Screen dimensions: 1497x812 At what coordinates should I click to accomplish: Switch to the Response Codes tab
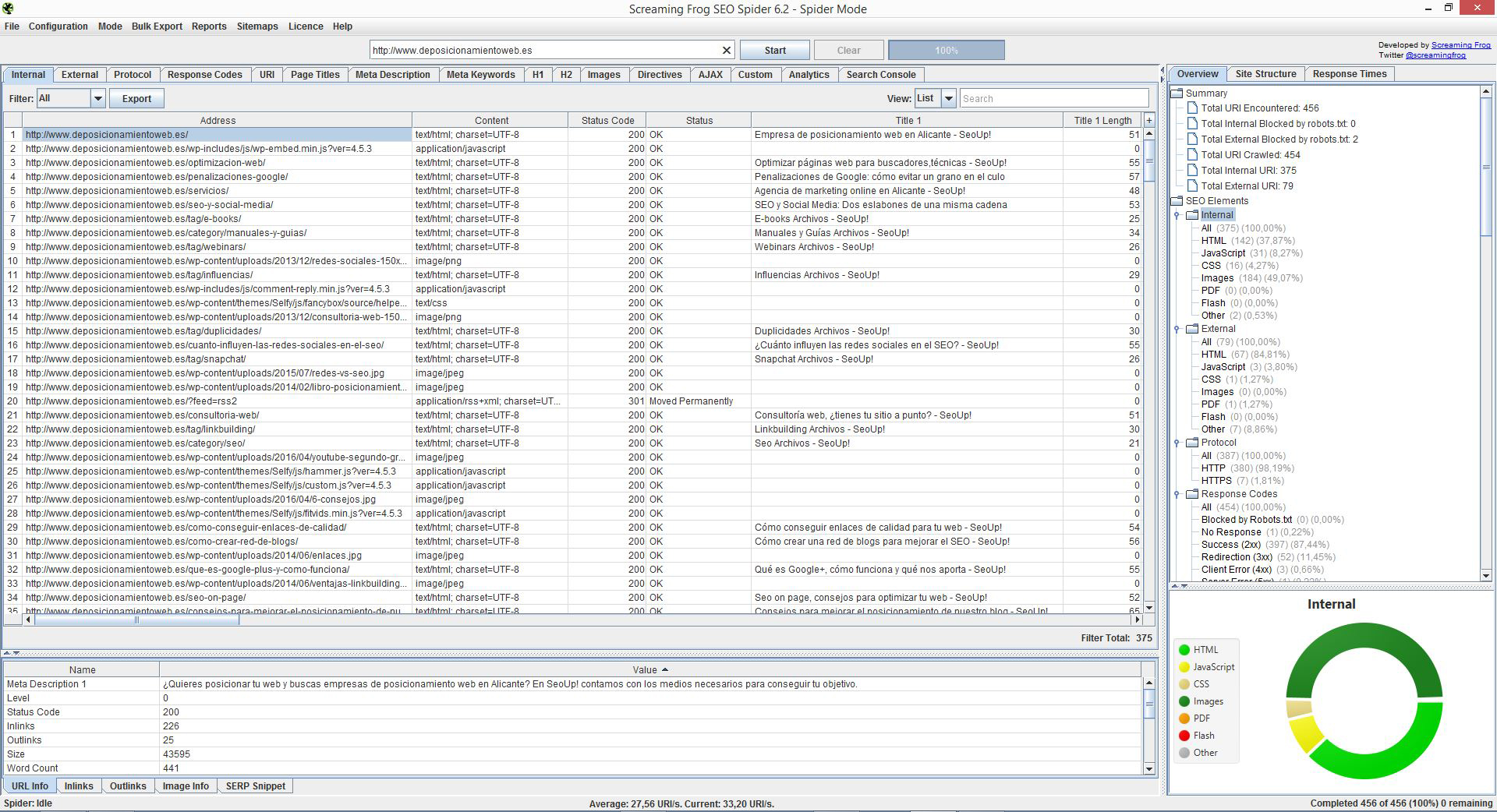pyautogui.click(x=204, y=75)
